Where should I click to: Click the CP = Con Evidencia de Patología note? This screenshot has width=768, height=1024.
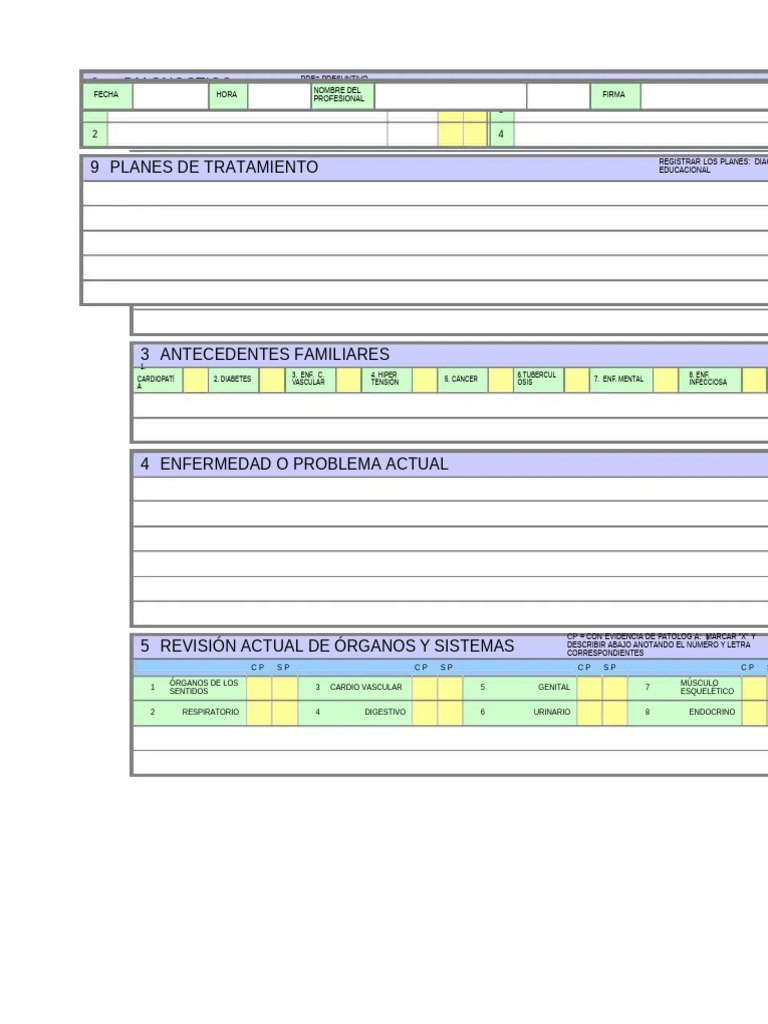click(x=661, y=645)
